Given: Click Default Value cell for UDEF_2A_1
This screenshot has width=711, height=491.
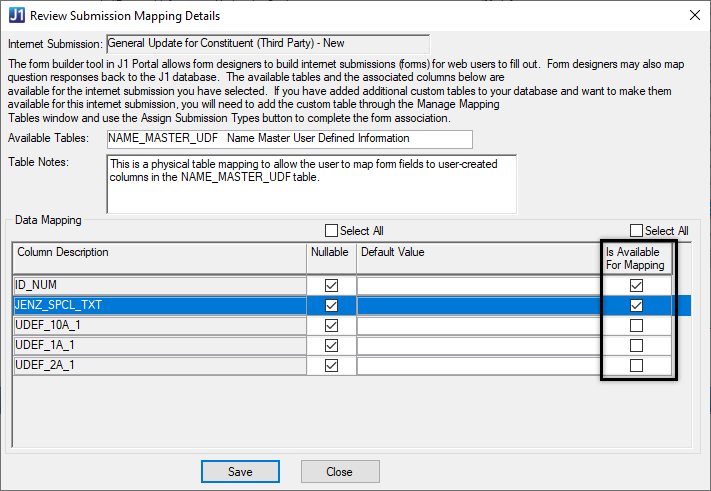Looking at the screenshot, I should [479, 365].
